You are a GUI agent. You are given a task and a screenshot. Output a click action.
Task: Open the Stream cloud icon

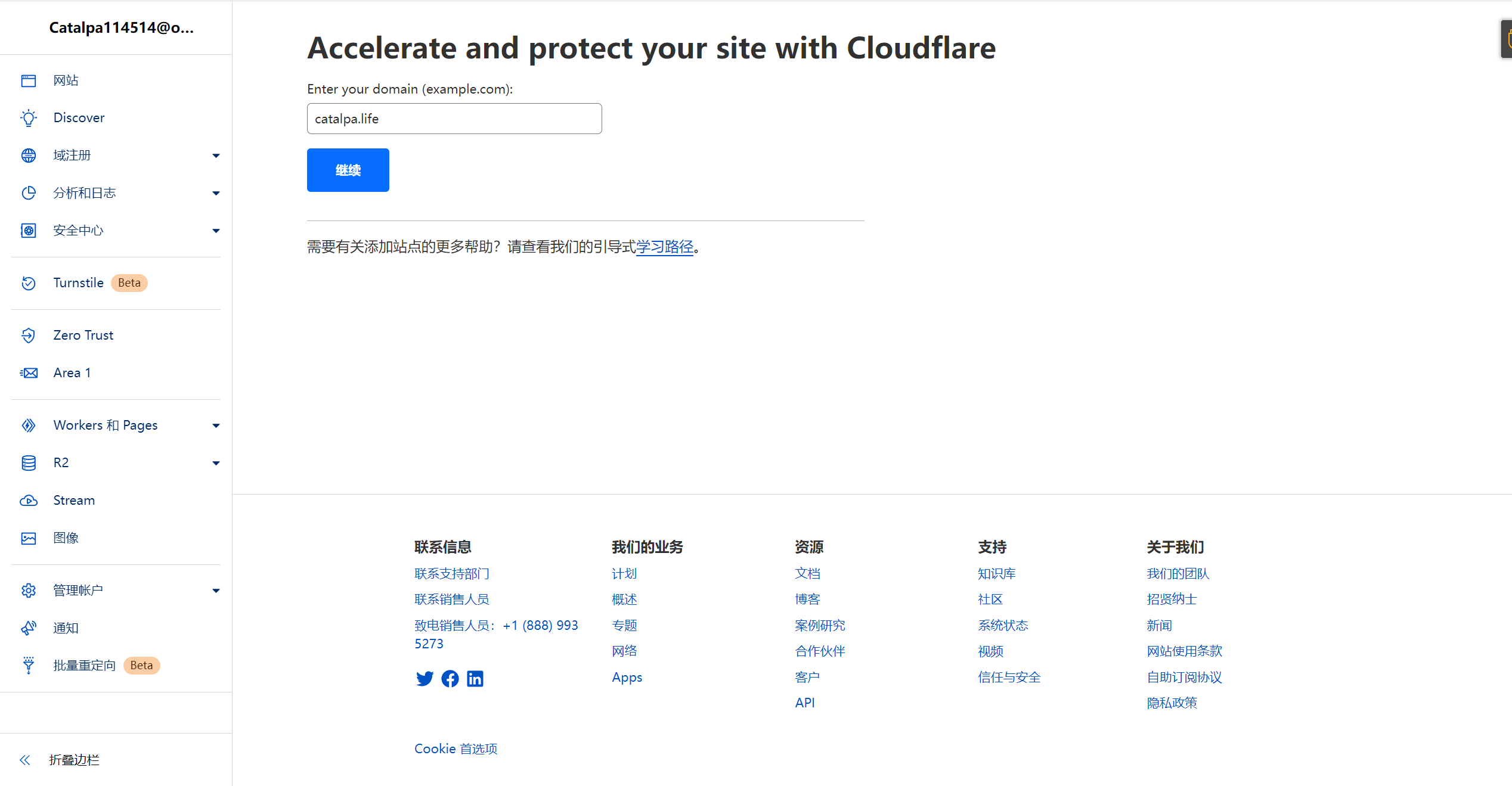pyautogui.click(x=29, y=501)
